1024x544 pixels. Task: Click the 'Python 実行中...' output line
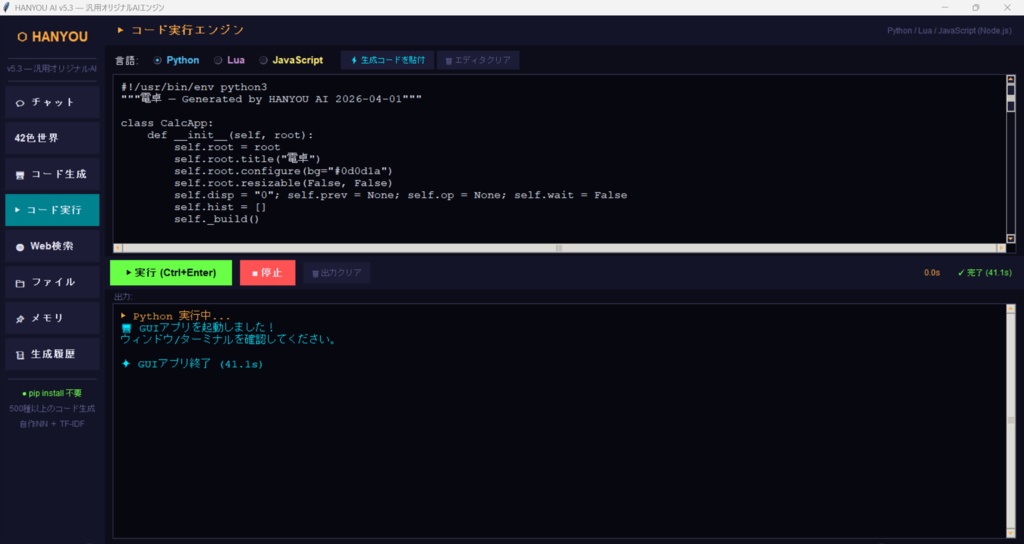point(176,316)
